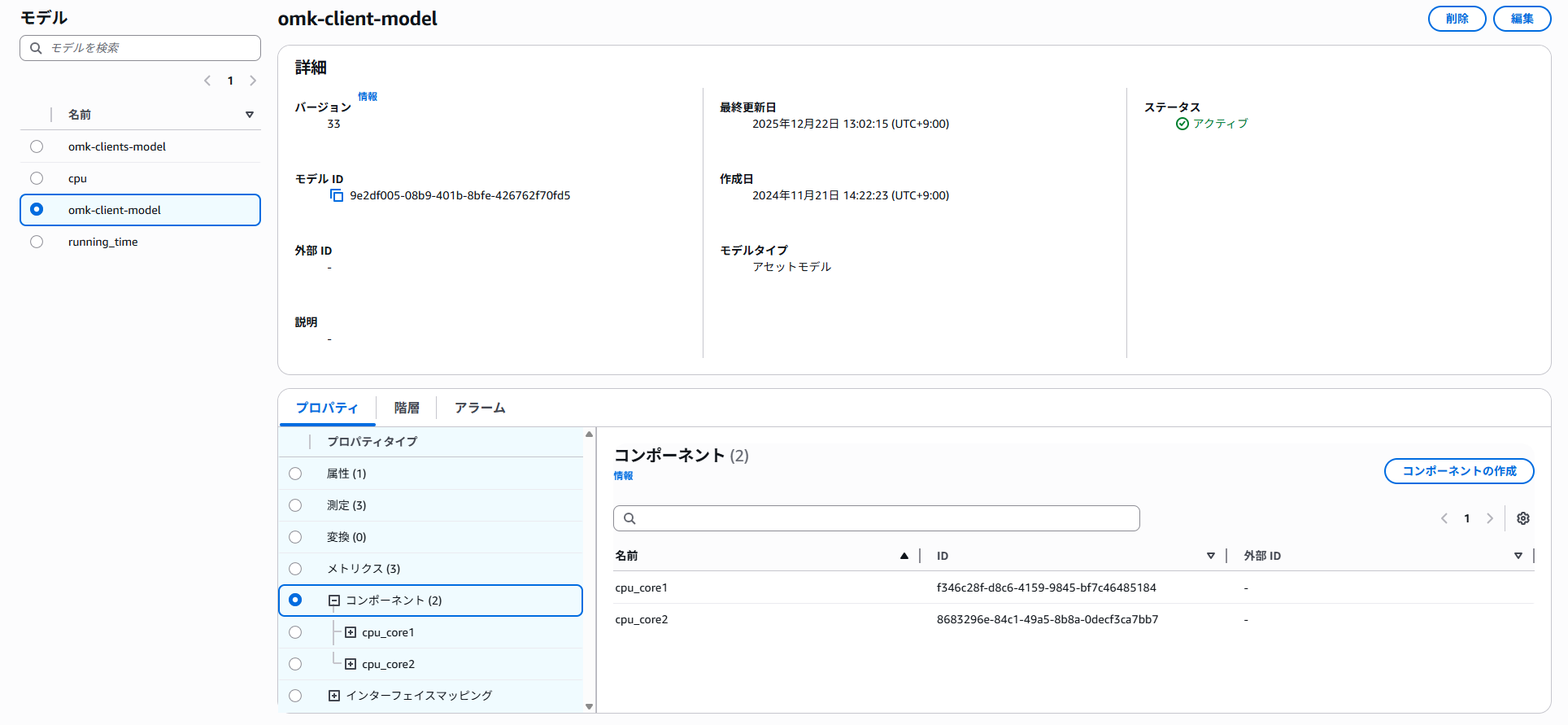The image size is (1568, 725).
Task: Select the 測定 (3) property type
Action: coord(295,505)
